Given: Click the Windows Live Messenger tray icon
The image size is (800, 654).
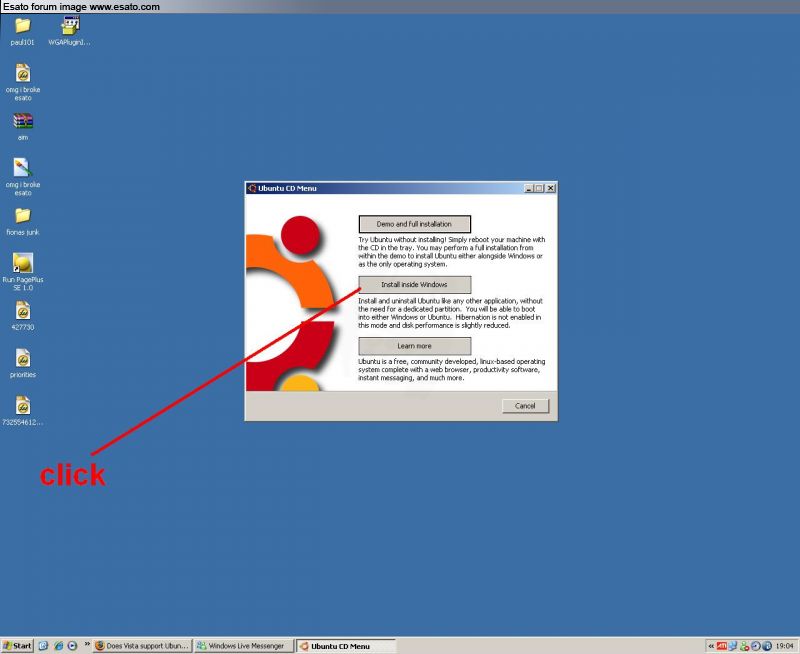Looking at the screenshot, I should click(744, 646).
